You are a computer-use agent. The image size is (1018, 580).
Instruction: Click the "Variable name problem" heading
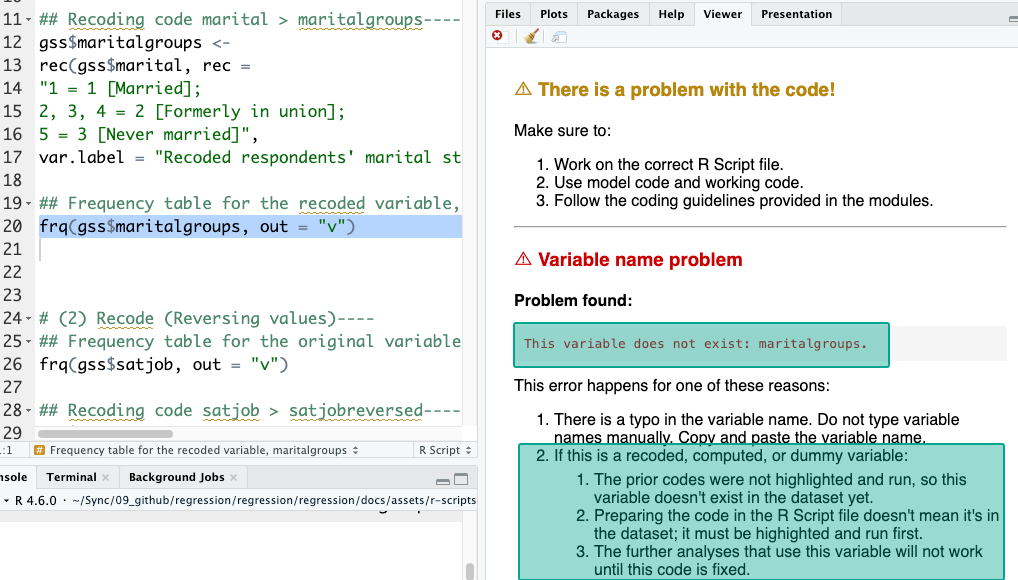click(640, 260)
